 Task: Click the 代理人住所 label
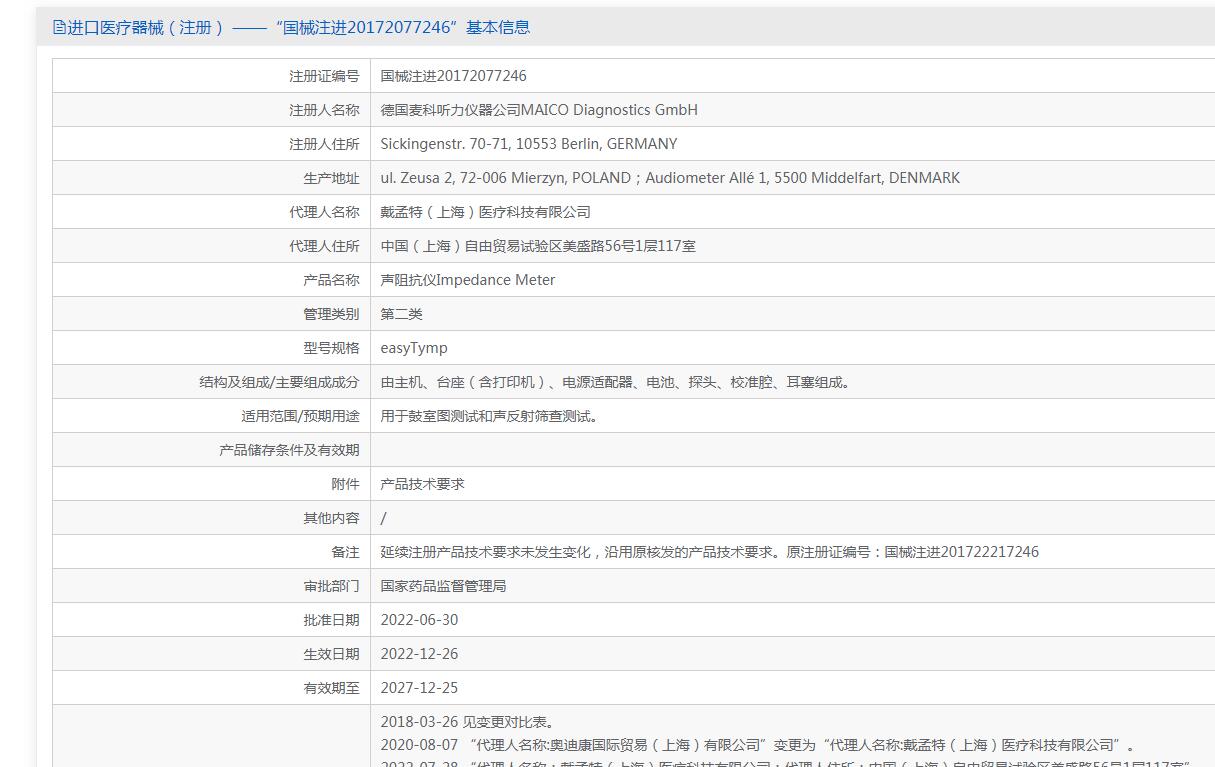tap(324, 246)
